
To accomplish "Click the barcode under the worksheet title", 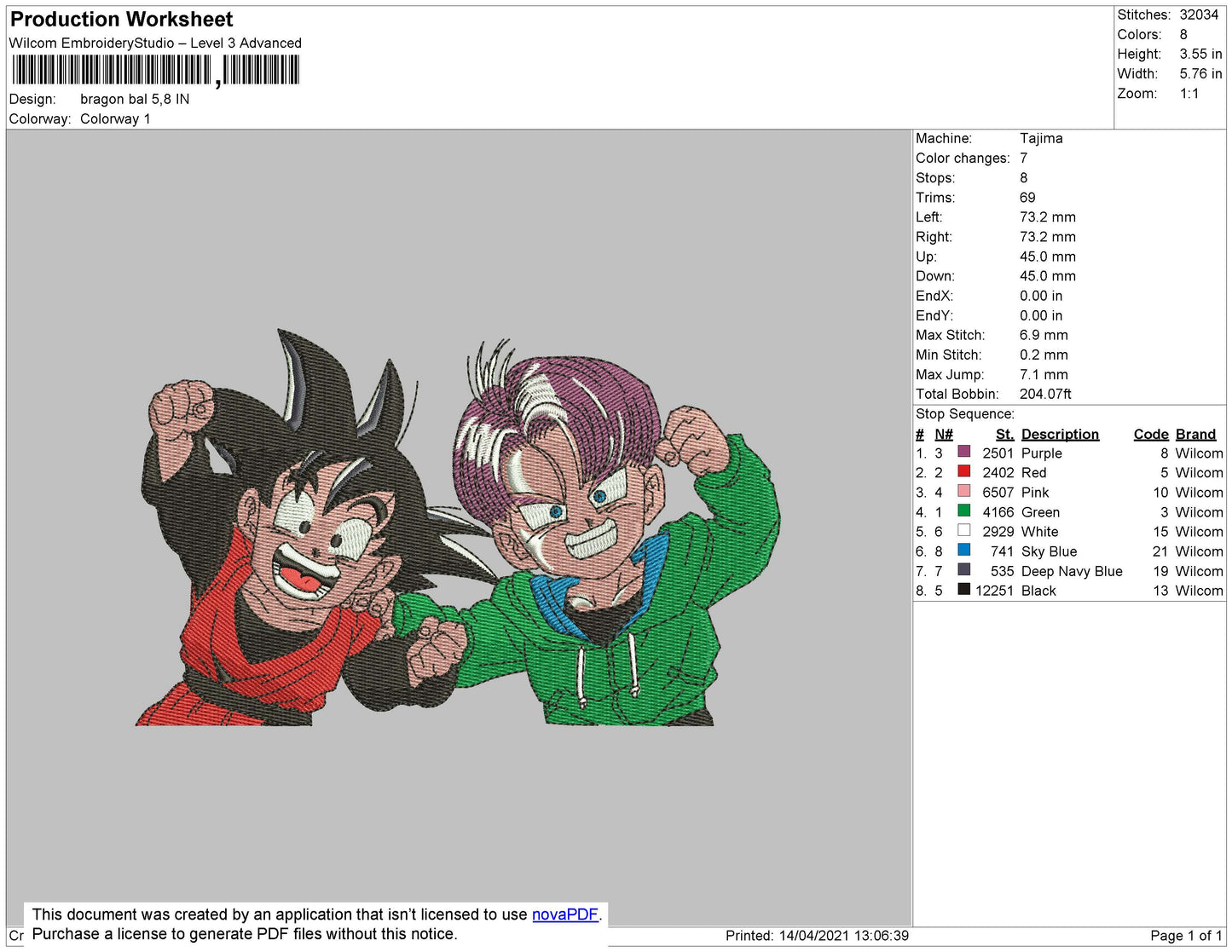I will click(x=156, y=70).
